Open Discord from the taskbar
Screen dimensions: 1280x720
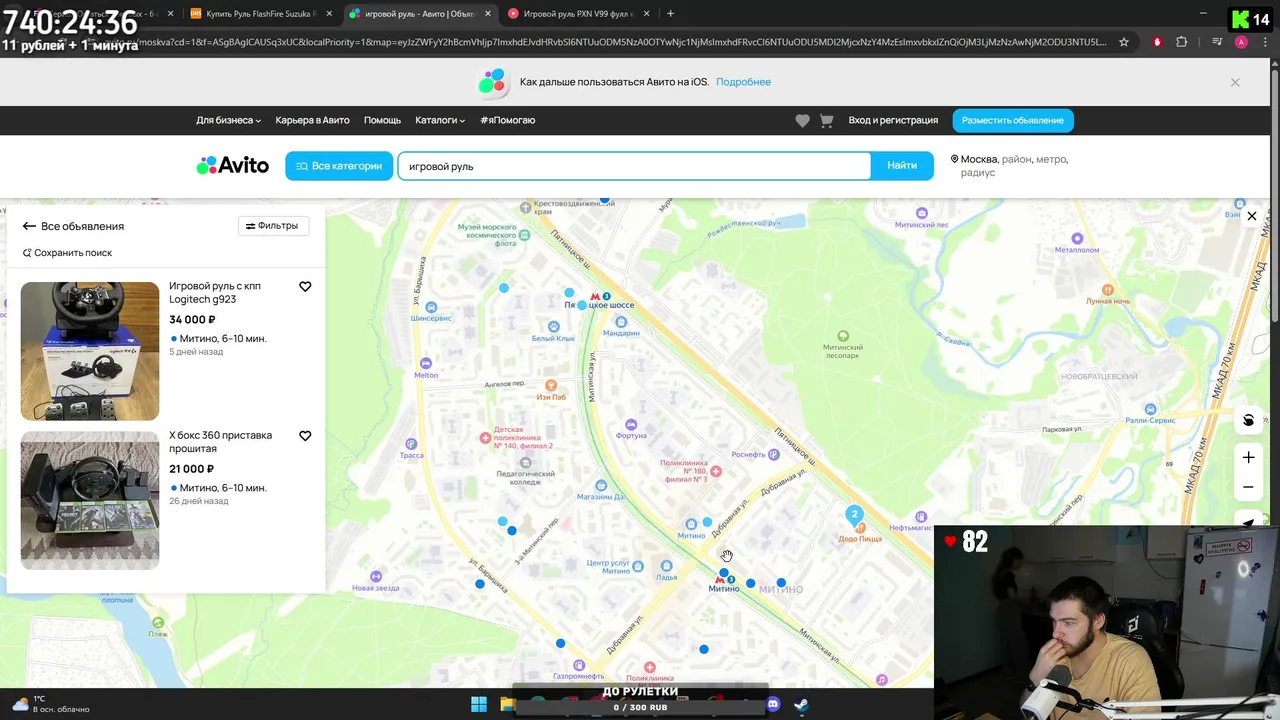(772, 704)
